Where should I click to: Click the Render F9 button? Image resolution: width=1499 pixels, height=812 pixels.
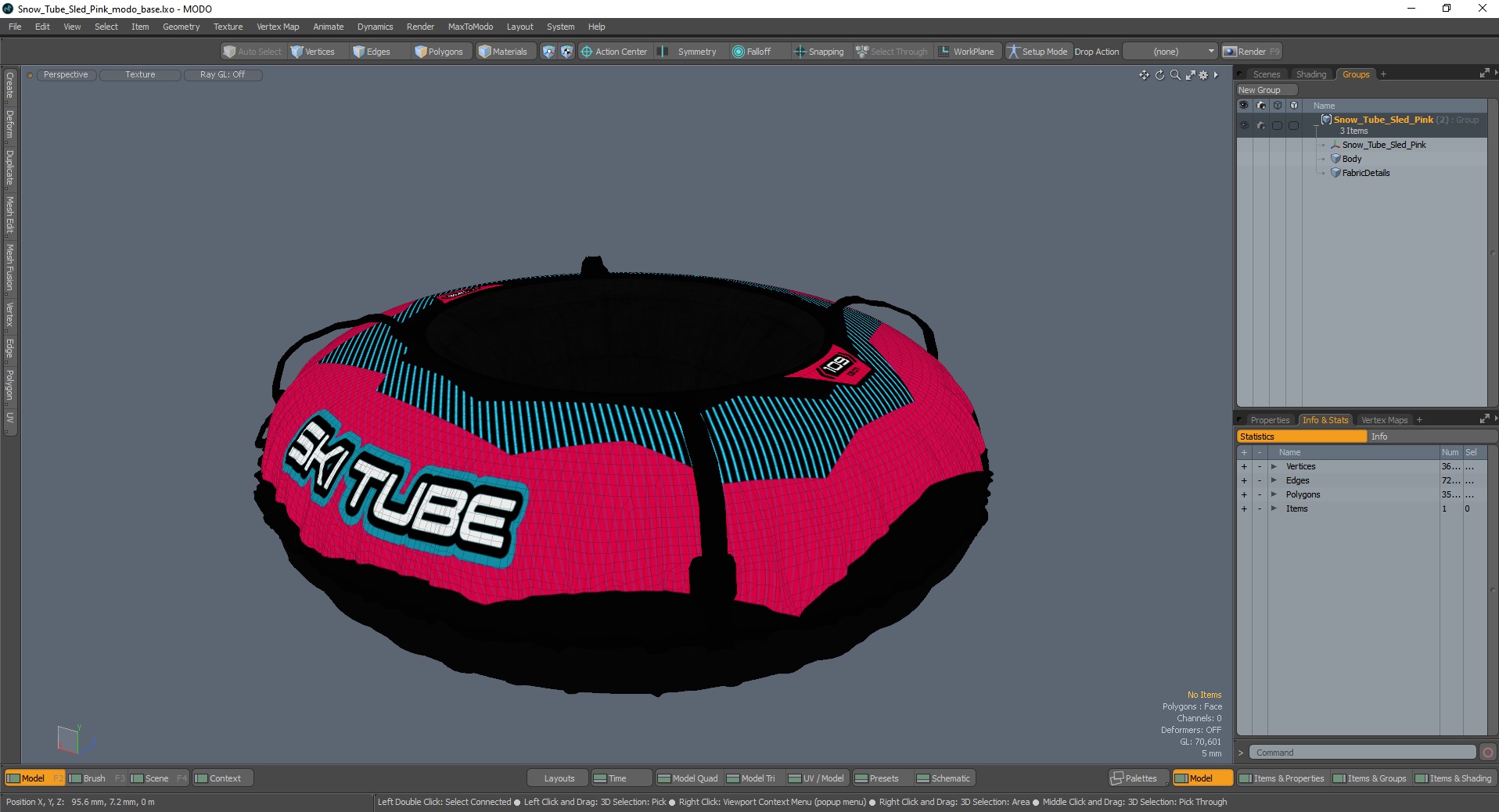coord(1252,52)
